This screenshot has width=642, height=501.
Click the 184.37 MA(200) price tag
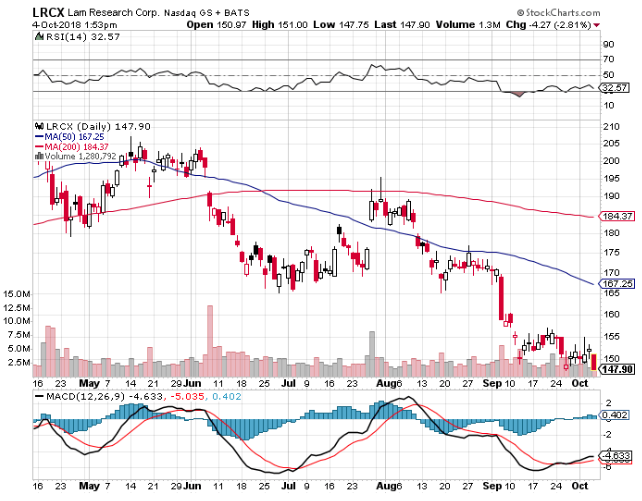point(618,216)
